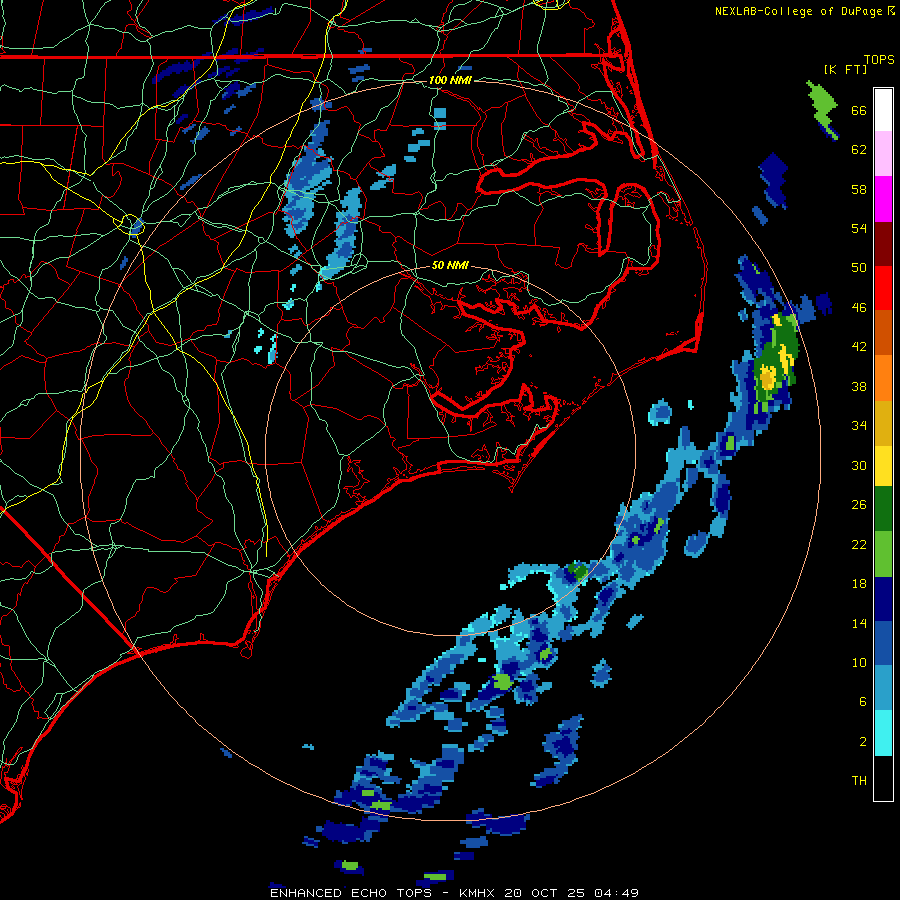Screen dimensions: 900x900
Task: Click the '20 OCT 25' date stamp
Action: (545, 893)
